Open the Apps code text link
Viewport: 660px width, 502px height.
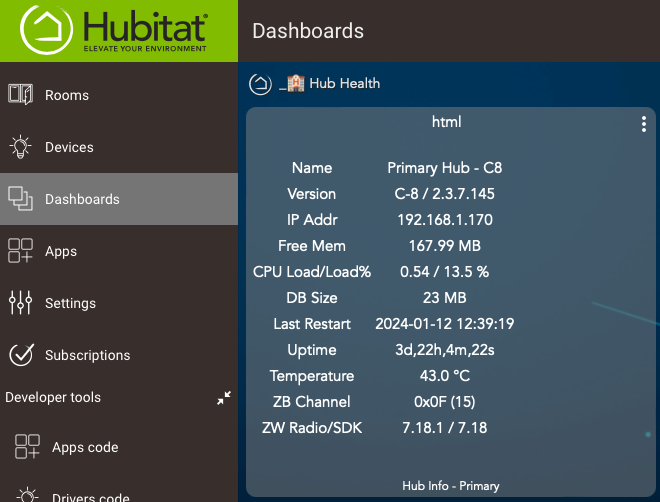85,447
